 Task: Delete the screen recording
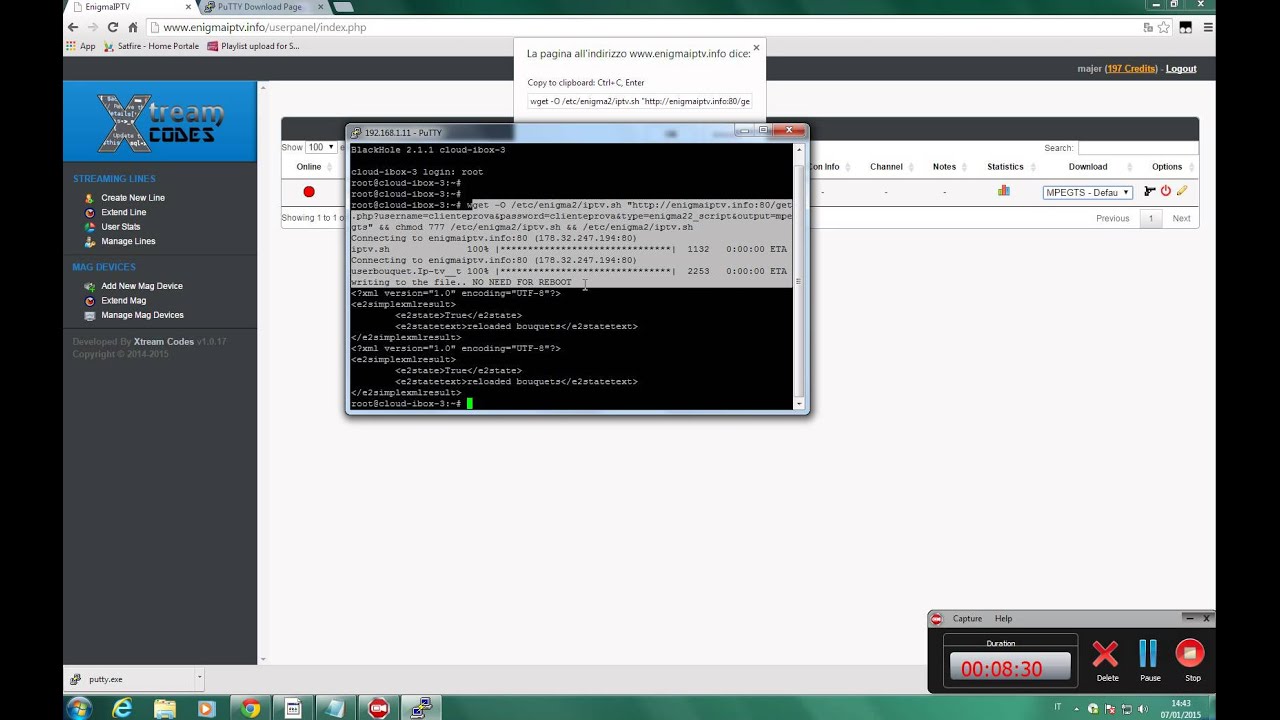click(1106, 659)
